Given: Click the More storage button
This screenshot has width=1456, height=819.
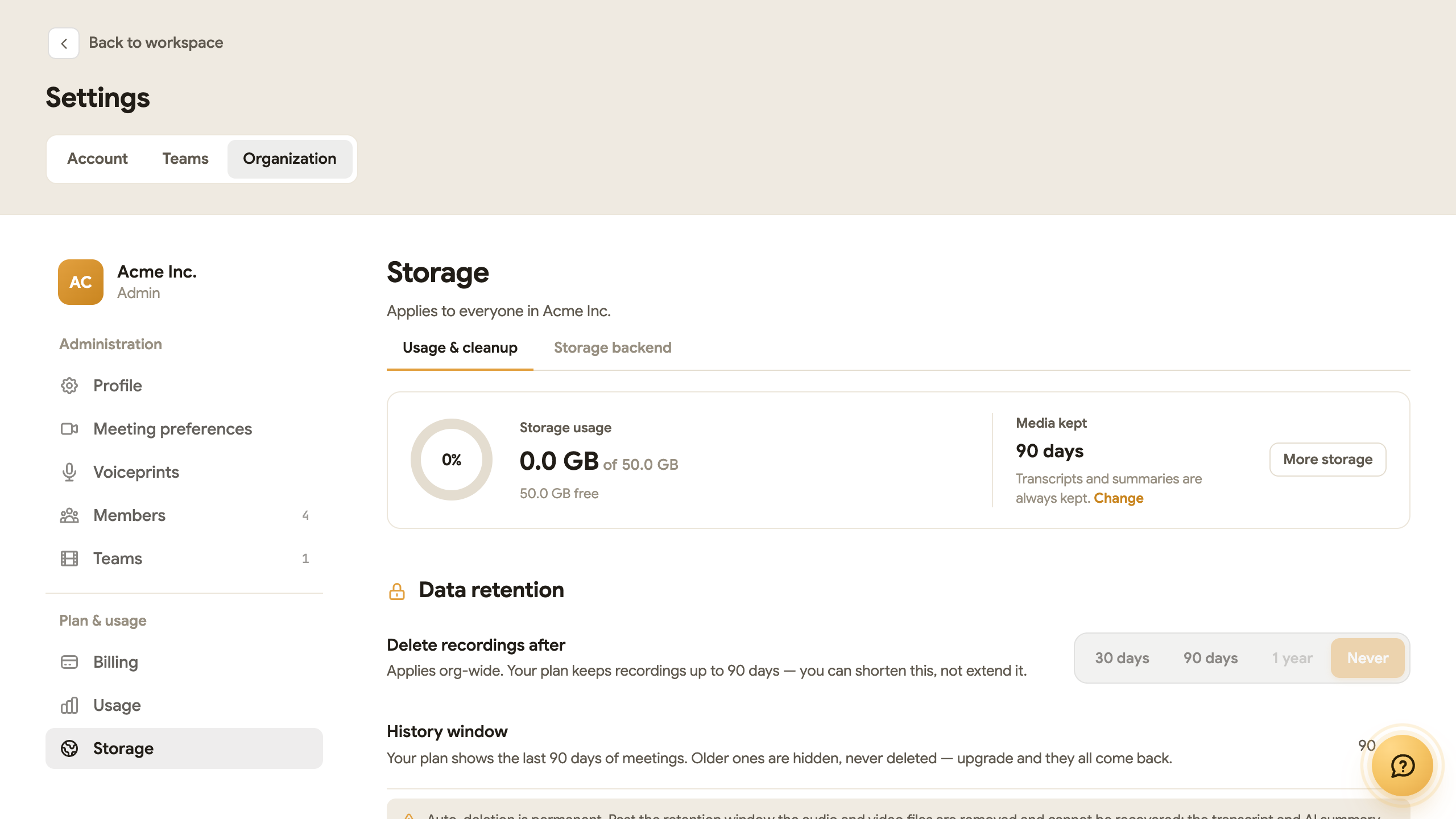Looking at the screenshot, I should click(1328, 460).
